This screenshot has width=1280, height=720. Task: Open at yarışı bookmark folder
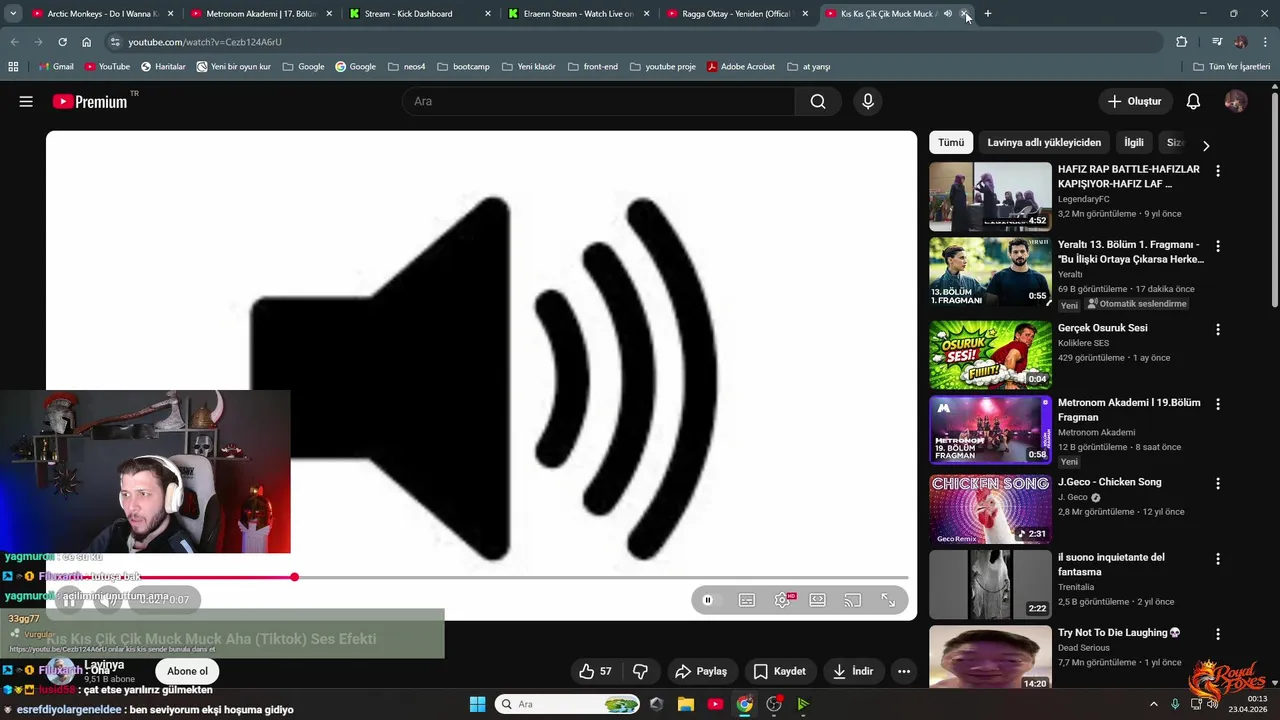pos(809,67)
